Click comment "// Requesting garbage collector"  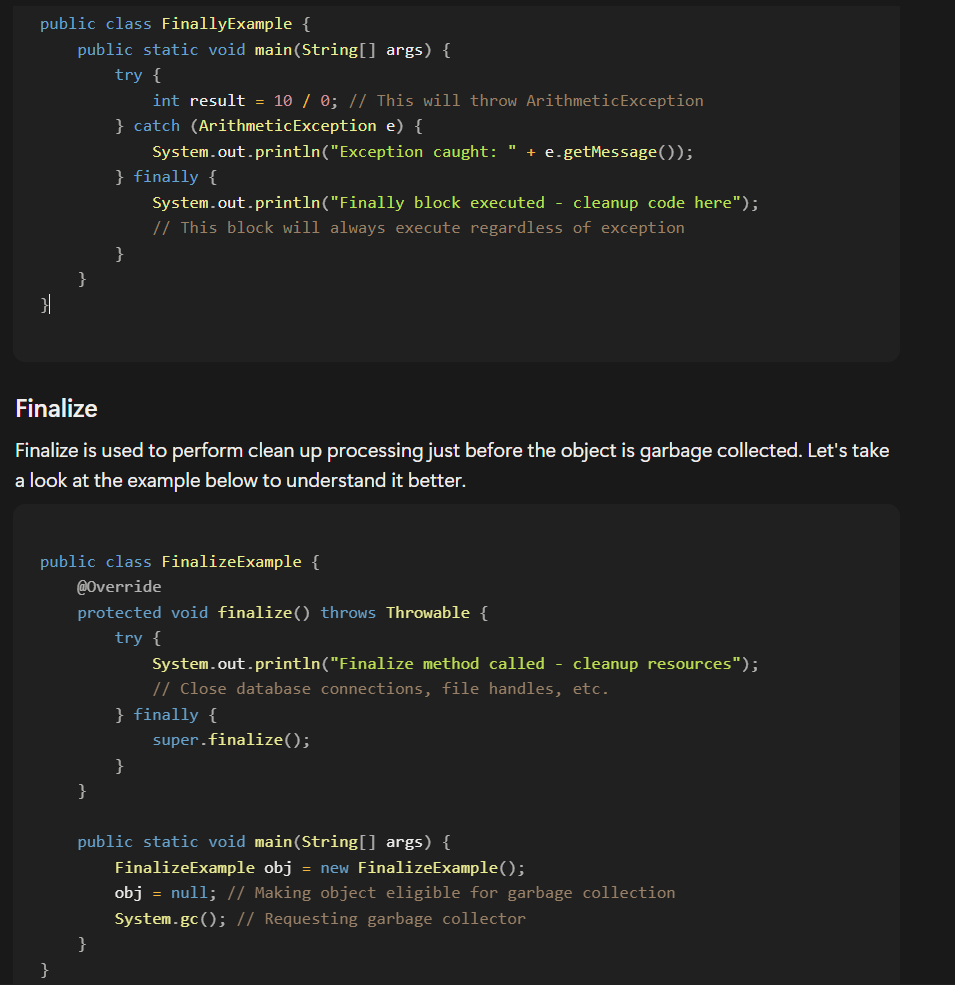point(381,919)
